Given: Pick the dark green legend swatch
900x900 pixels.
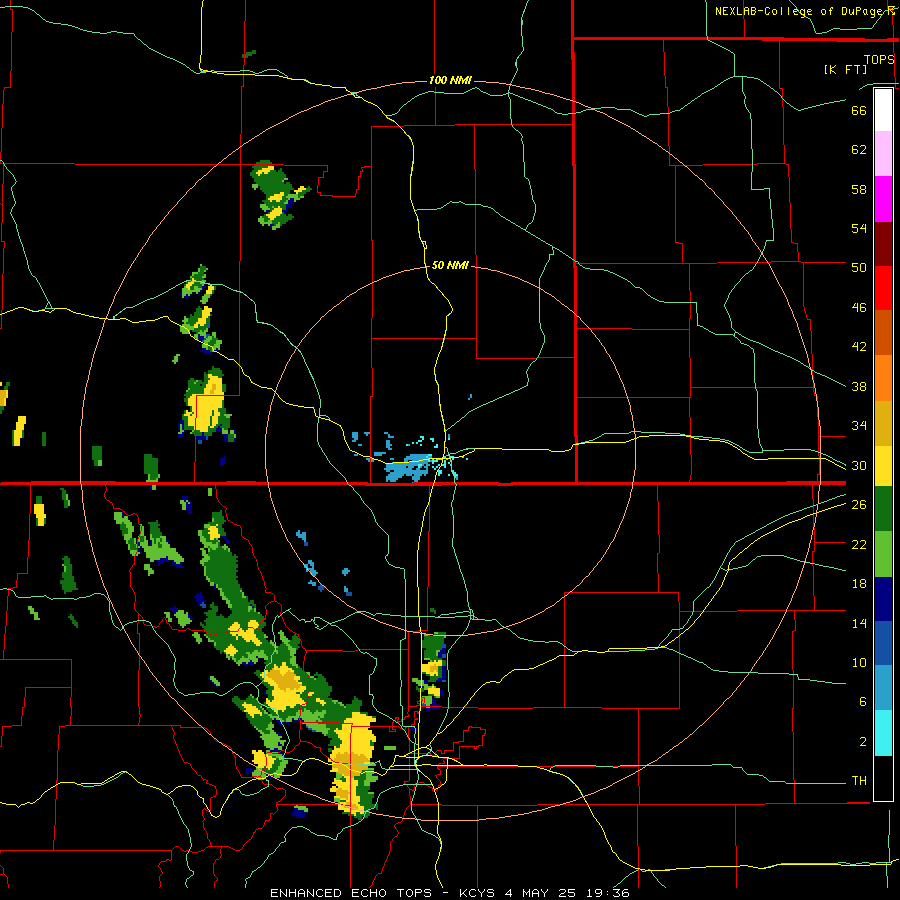Looking at the screenshot, I should click(x=883, y=509).
